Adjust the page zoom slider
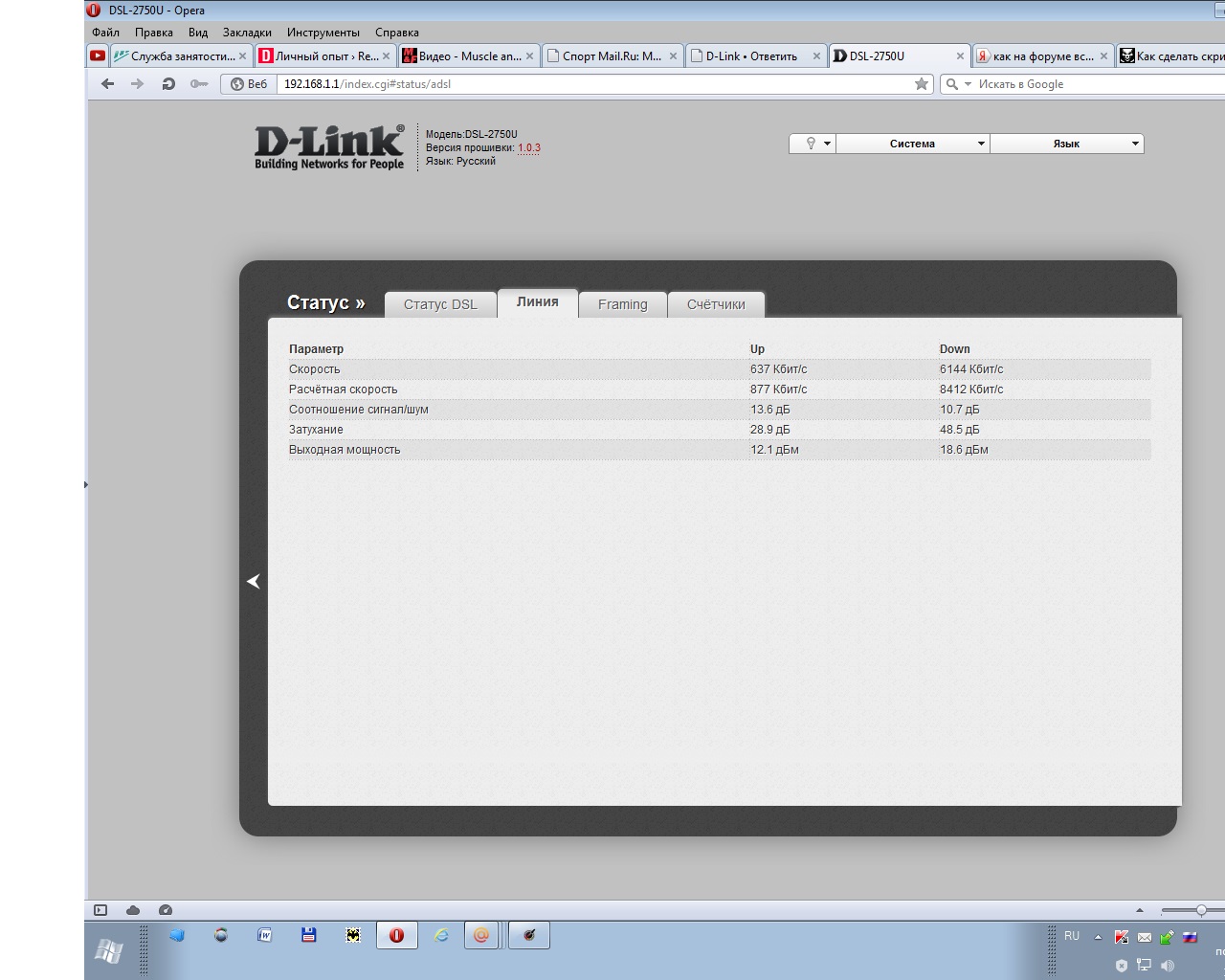This screenshot has width=1225, height=980. click(x=1200, y=910)
